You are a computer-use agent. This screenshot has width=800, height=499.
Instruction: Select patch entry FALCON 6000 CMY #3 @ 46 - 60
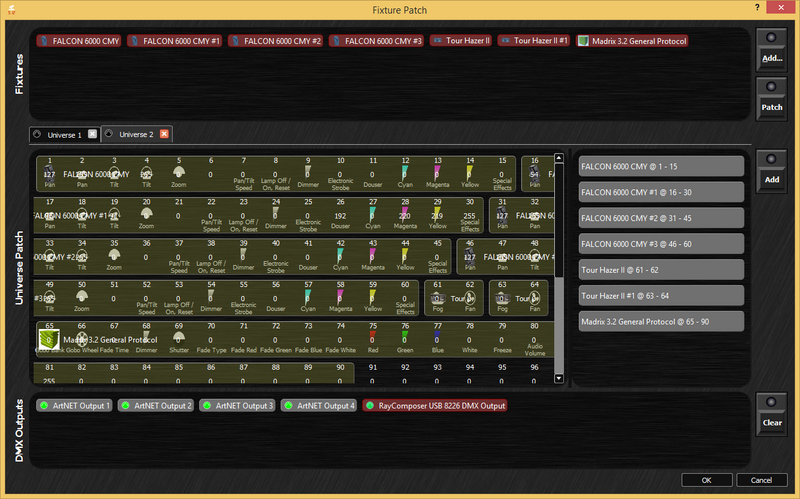pos(661,244)
